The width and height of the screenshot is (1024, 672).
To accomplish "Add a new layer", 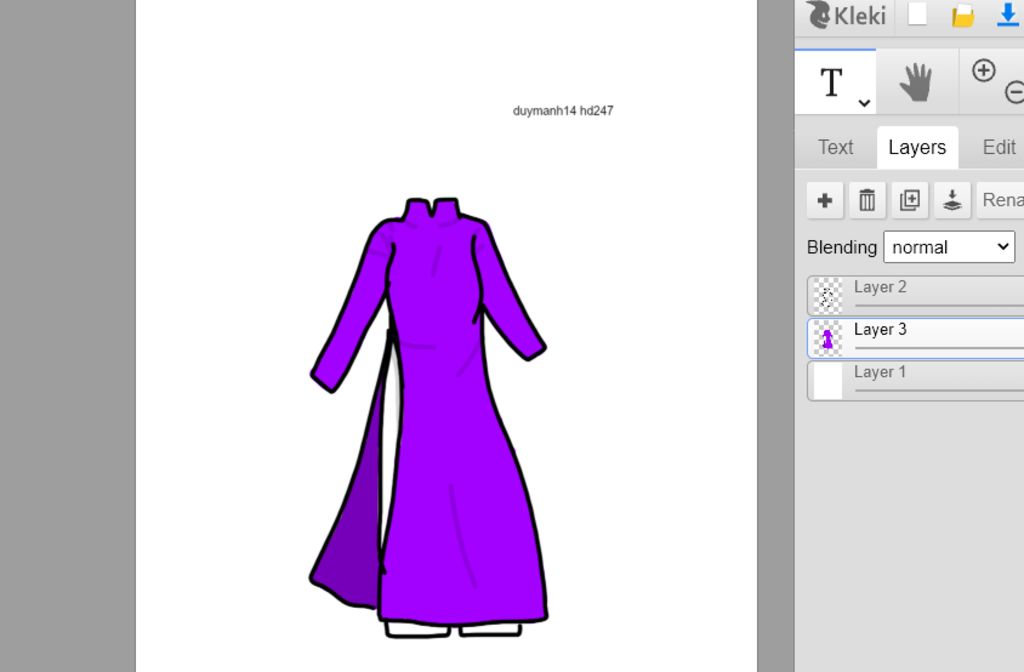I will (825, 200).
